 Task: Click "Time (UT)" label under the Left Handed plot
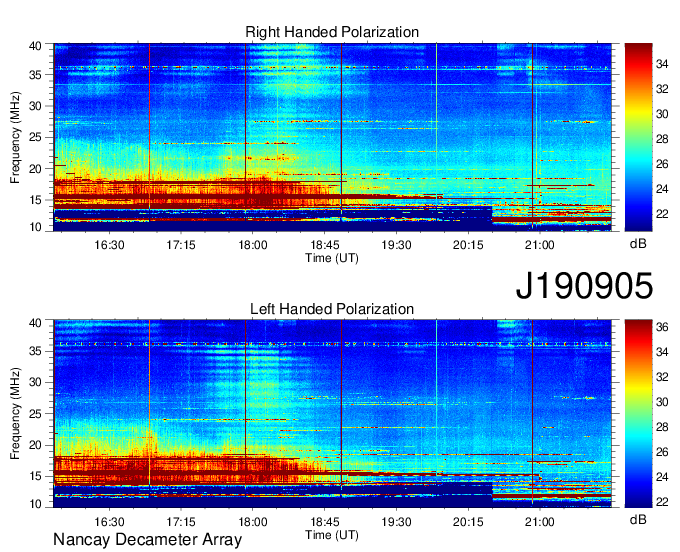(x=332, y=535)
